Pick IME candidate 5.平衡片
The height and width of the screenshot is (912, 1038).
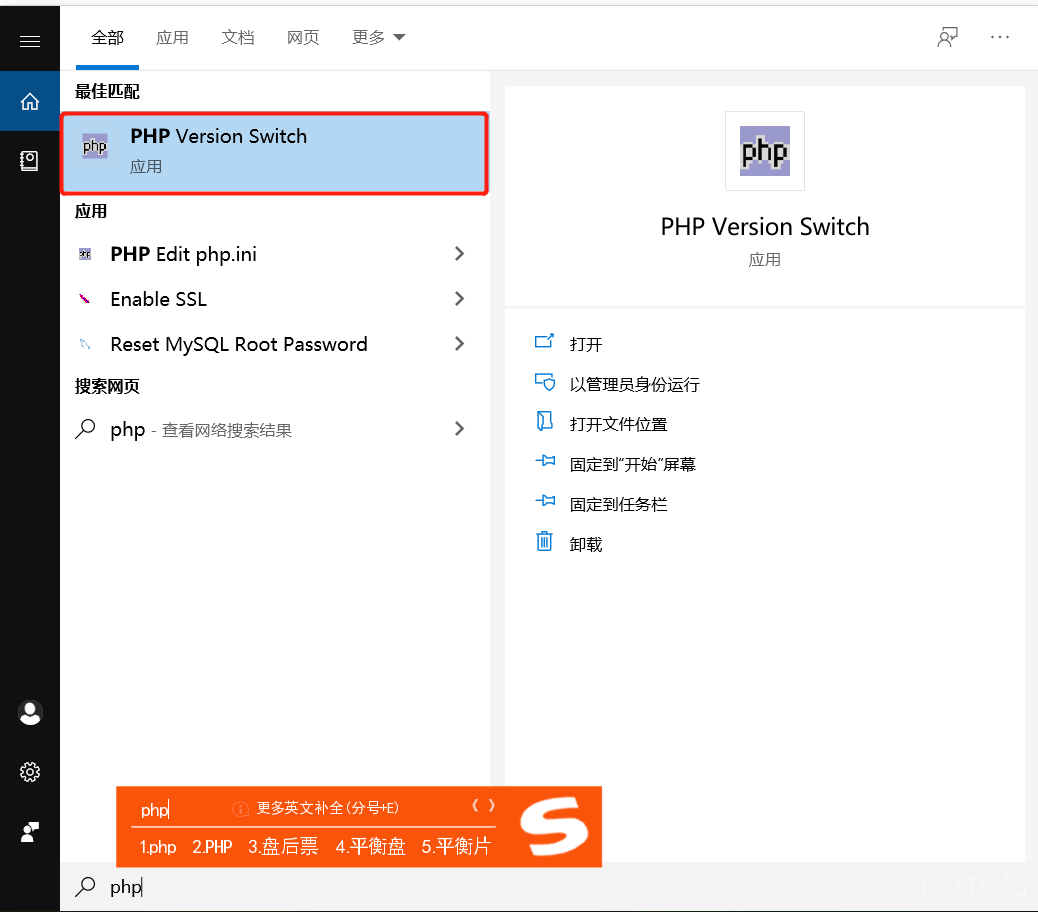[x=456, y=847]
